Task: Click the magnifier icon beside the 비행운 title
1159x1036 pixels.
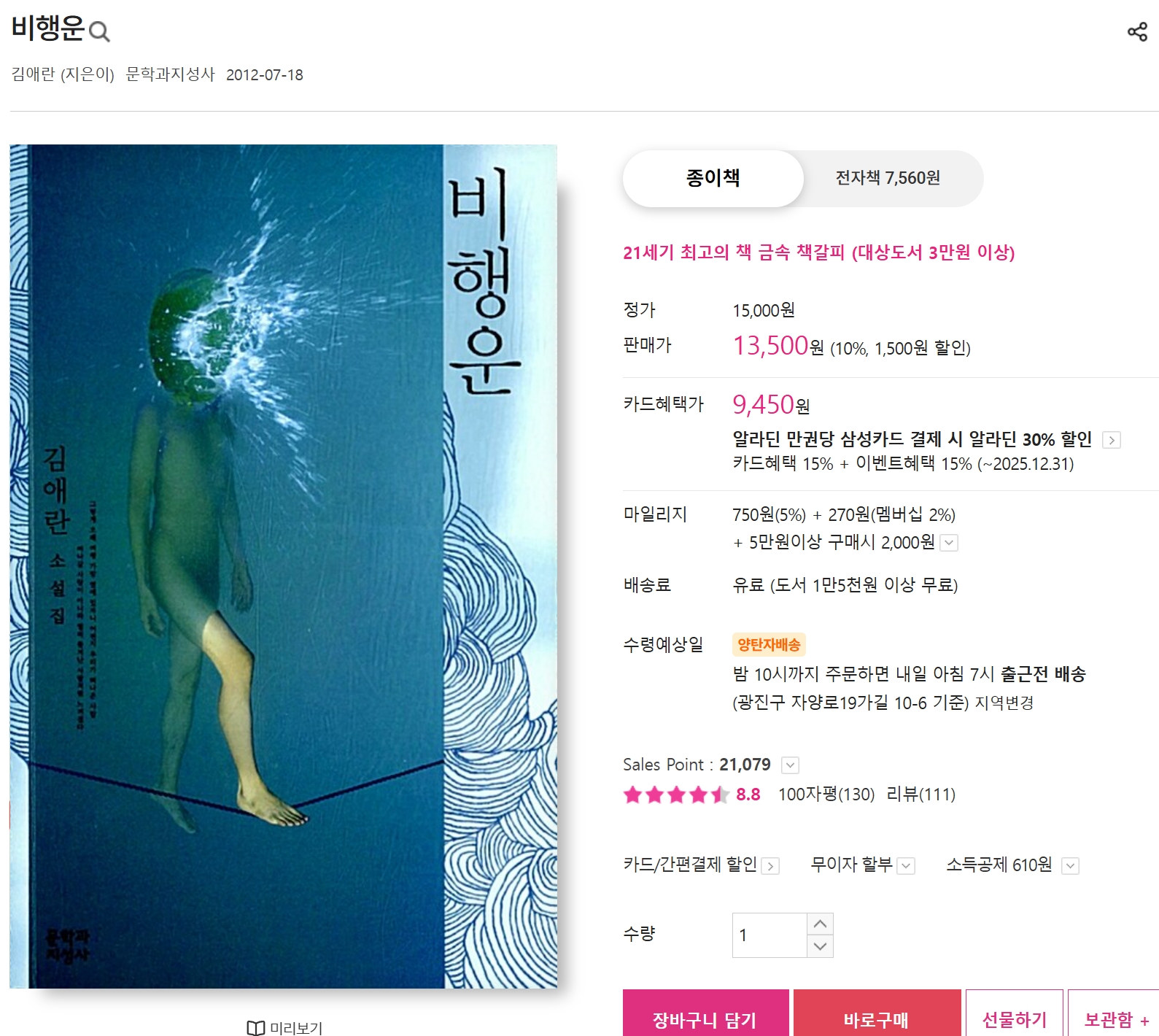Action: pos(98,31)
